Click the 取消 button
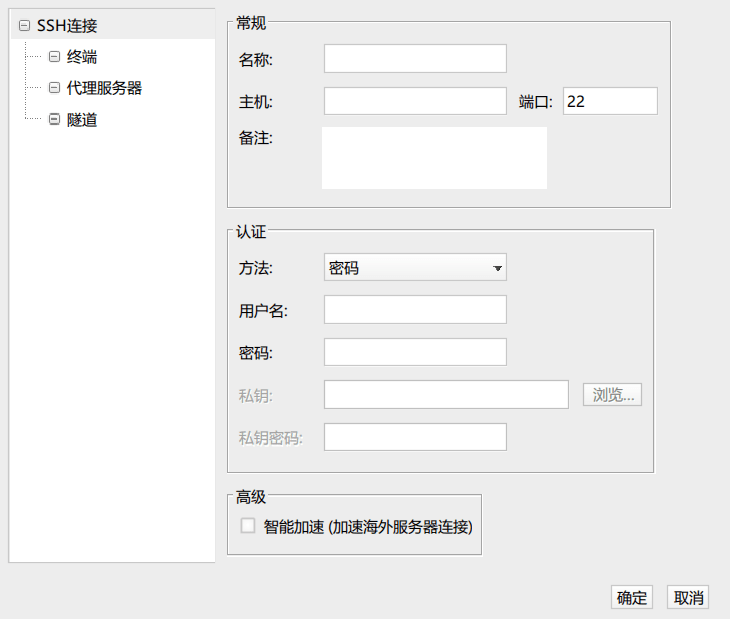This screenshot has height=620, width=731. click(688, 598)
